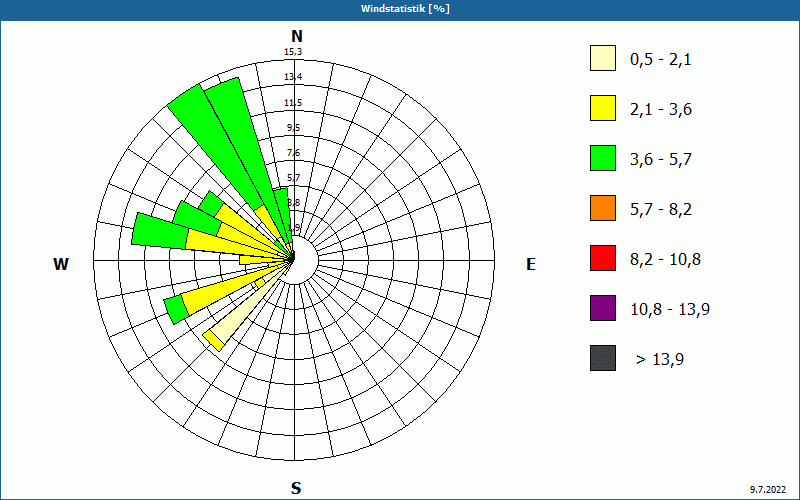Click the legend label '2,1 - 3,6'
This screenshot has height=500, width=800.
click(661, 110)
